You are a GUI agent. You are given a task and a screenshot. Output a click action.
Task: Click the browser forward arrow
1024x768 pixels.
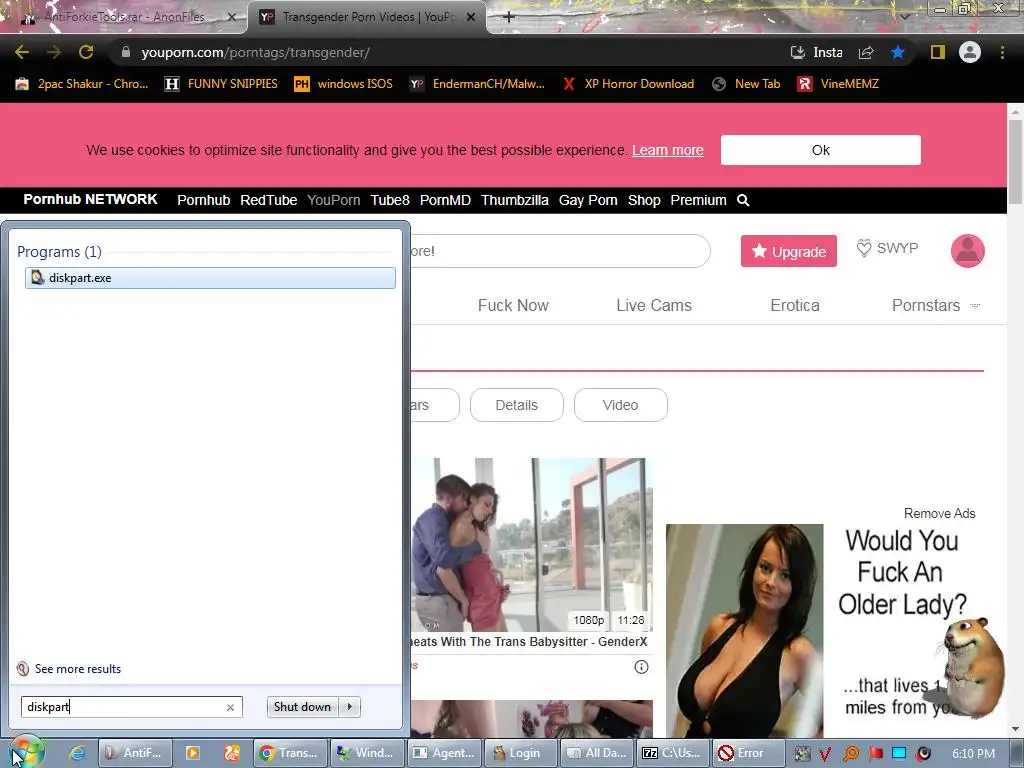(54, 52)
